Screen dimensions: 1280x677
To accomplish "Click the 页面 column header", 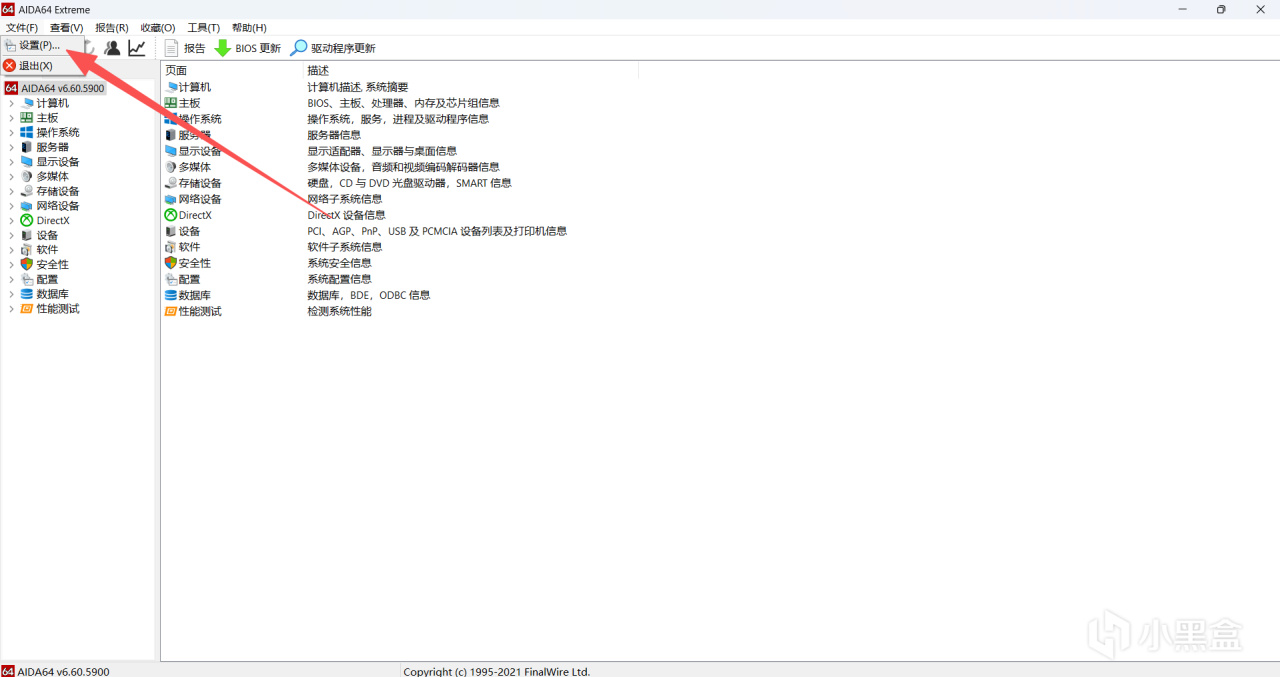I will coord(232,71).
